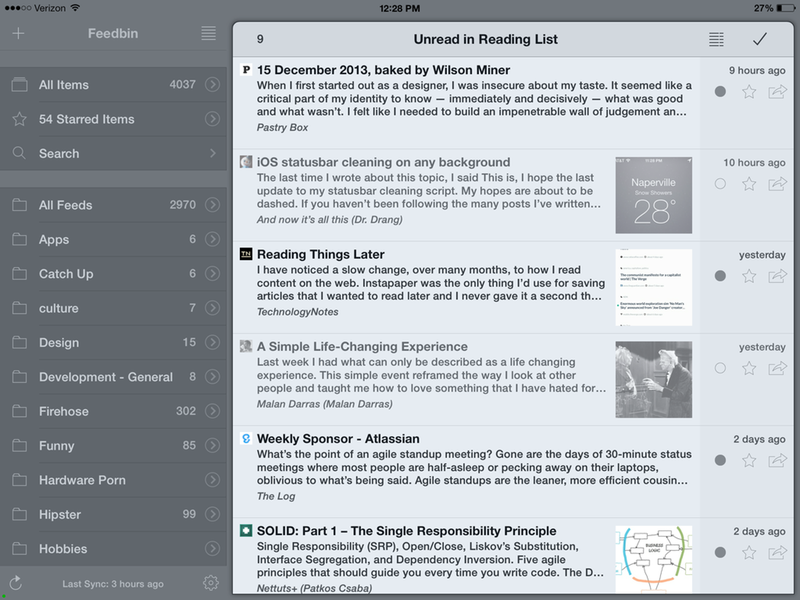Open 'iOS statusbar cleaning on any background'

point(383,162)
